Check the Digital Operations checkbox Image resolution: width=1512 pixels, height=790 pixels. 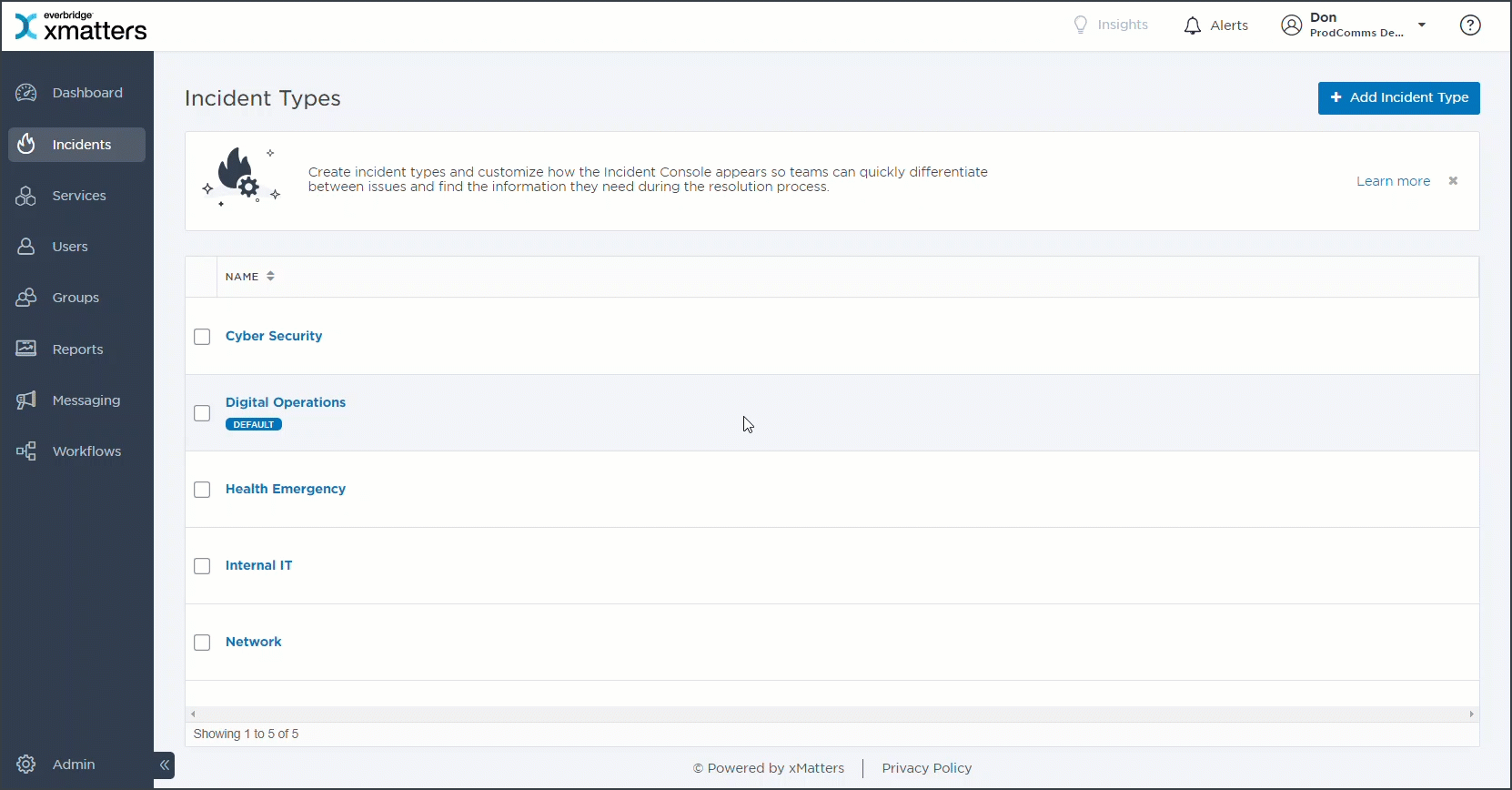[202, 413]
